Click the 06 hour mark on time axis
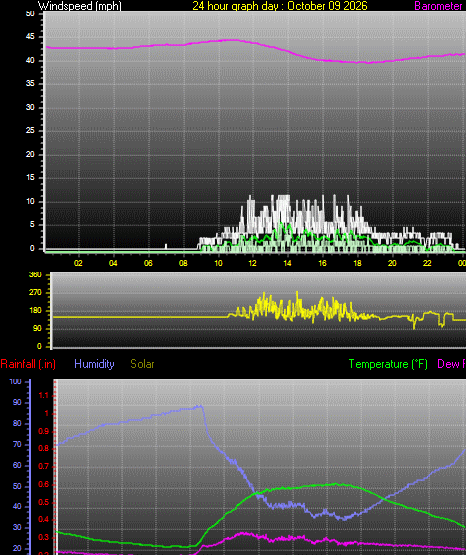Screen dimensions: 466x555 (x=148, y=263)
